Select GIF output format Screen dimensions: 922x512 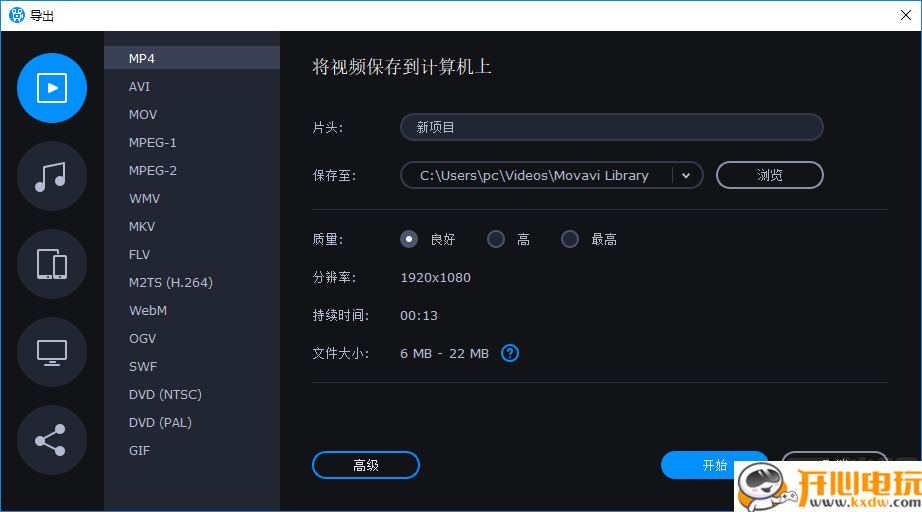(140, 451)
